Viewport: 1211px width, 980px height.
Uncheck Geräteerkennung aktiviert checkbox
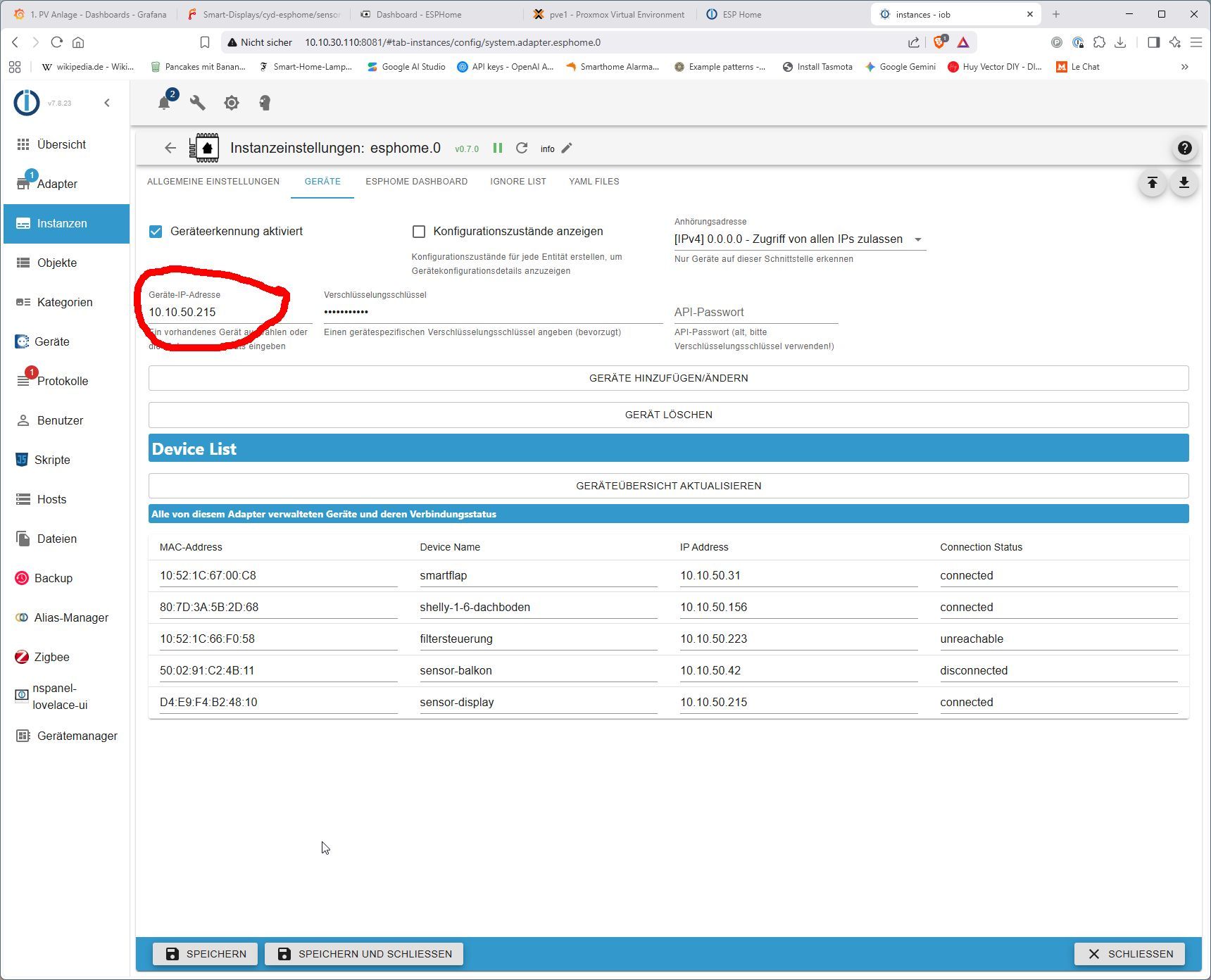[156, 232]
